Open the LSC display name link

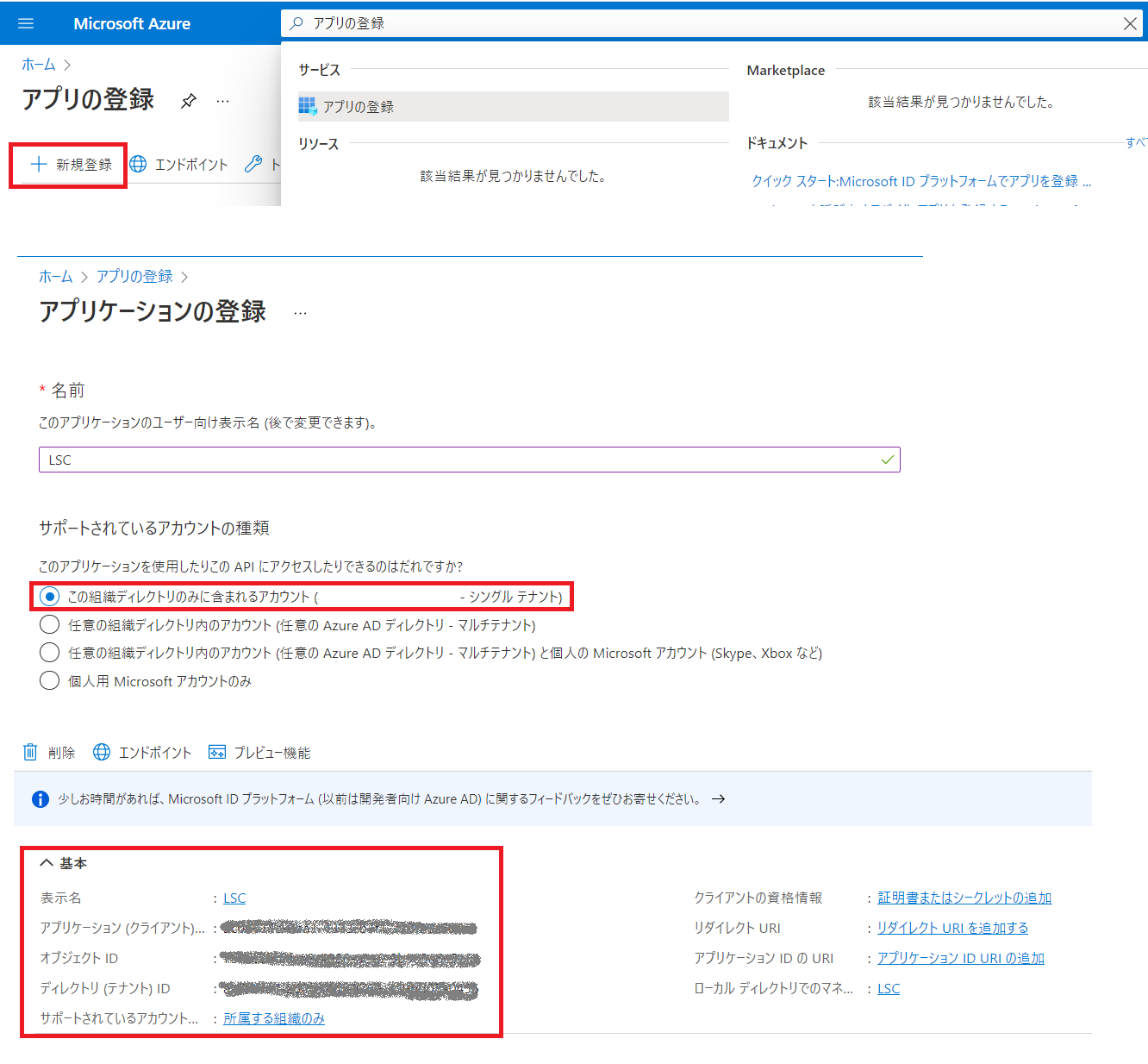234,898
